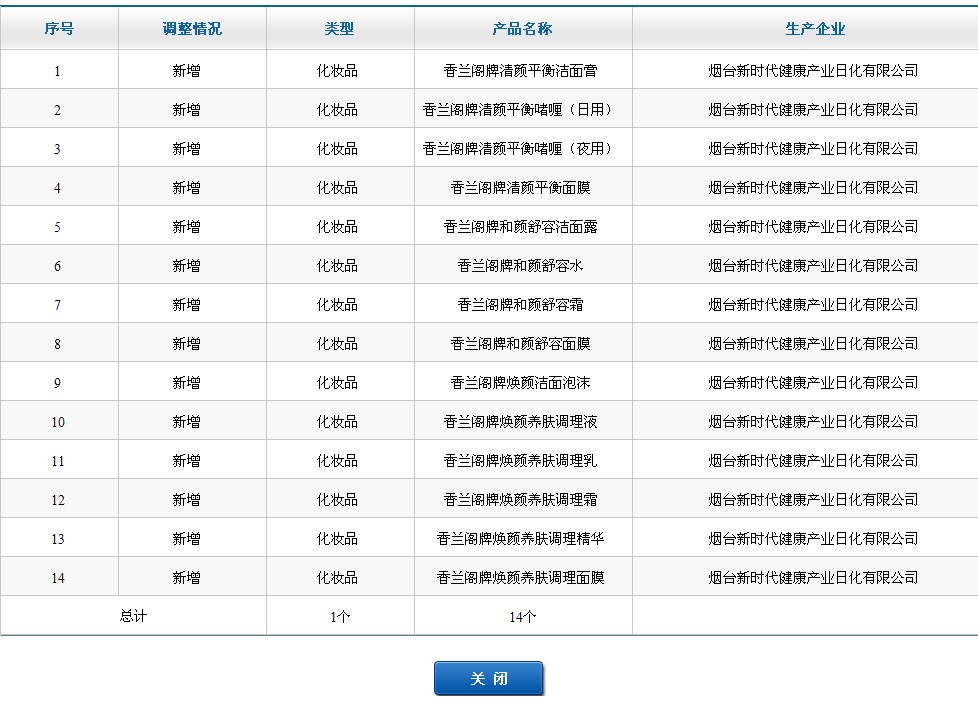Click product 香兰阁牌和颜舒容洁面露
Screen dimensions: 978x702
pyautogui.click(x=521, y=227)
